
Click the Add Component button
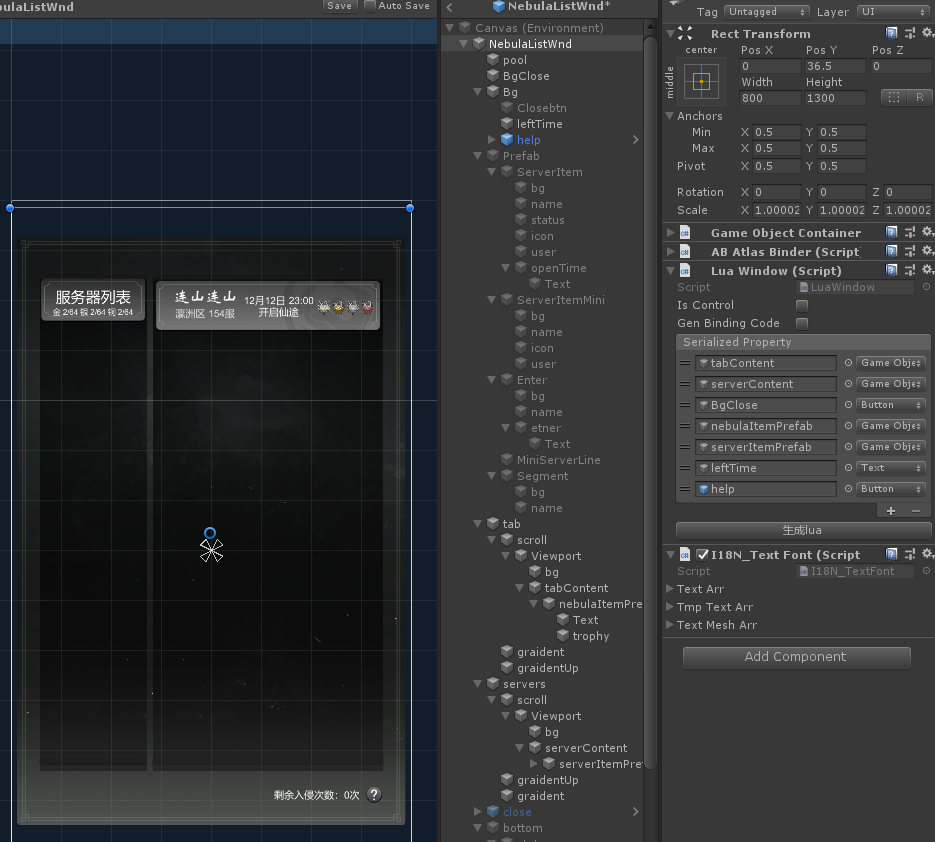(796, 657)
